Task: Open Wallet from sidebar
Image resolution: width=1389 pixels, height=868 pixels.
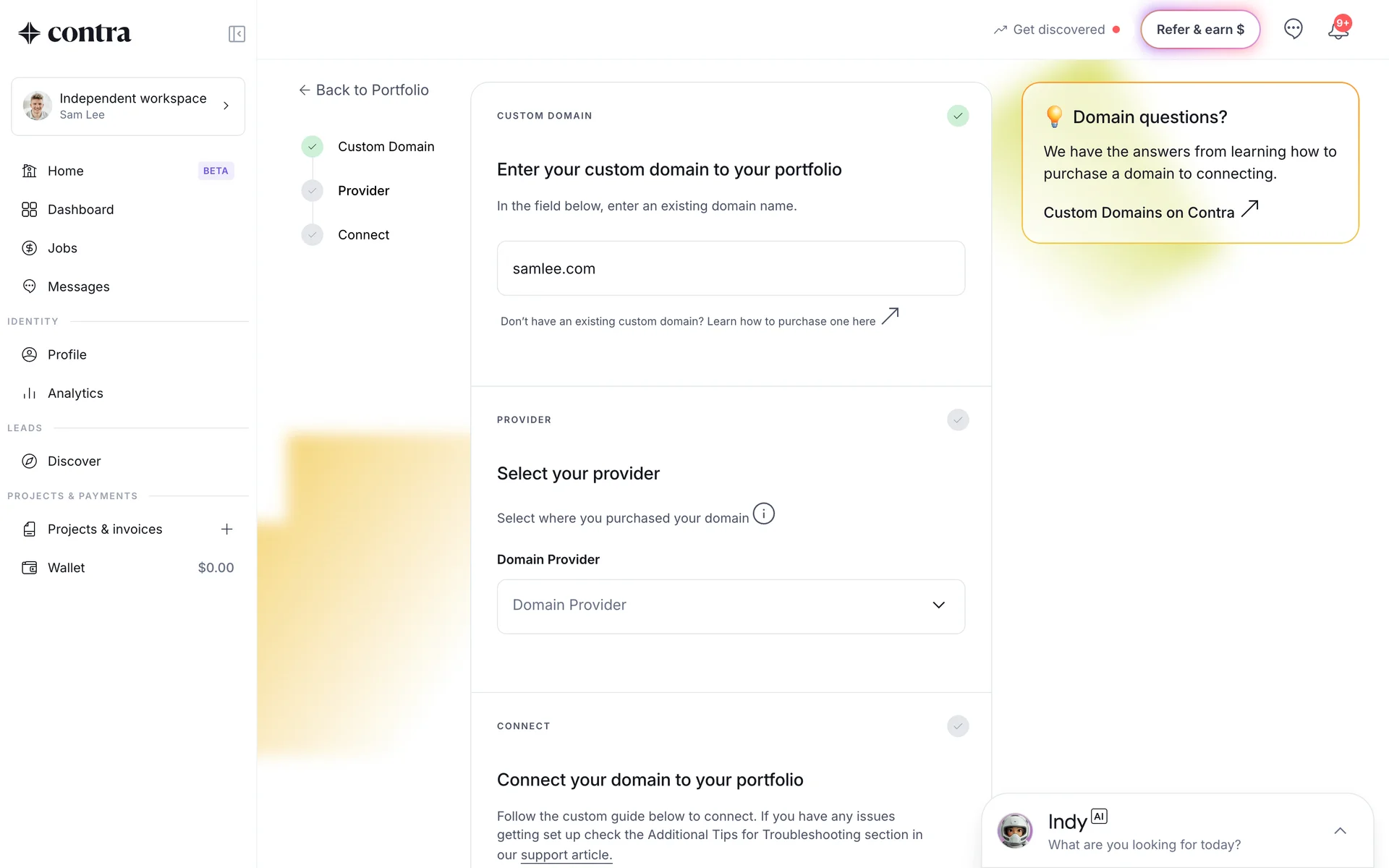Action: 128,568
